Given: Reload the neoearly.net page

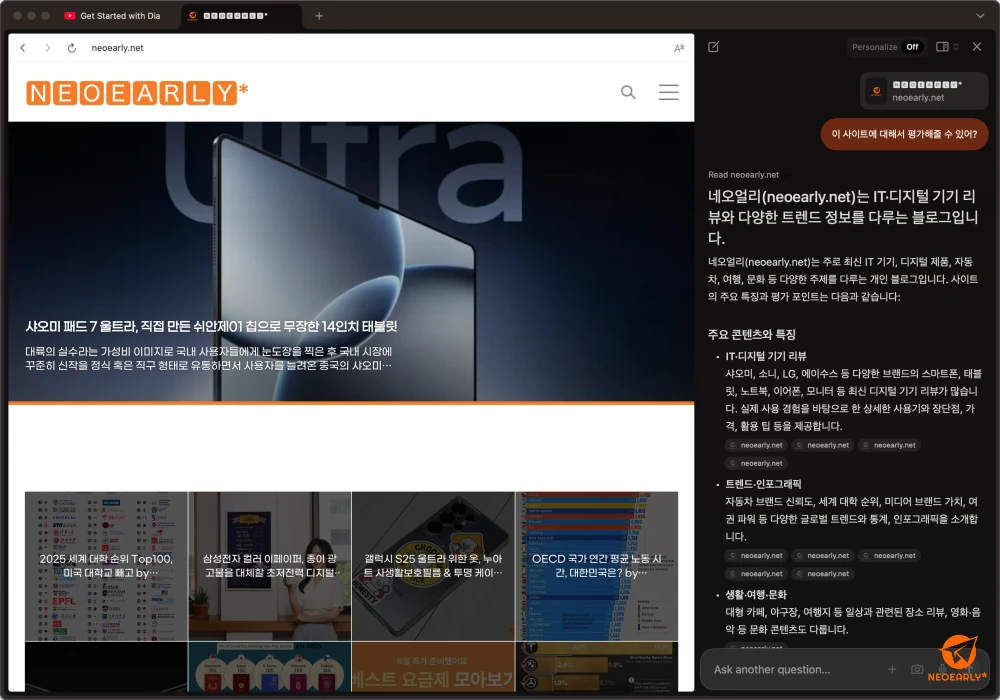Looking at the screenshot, I should (x=71, y=48).
